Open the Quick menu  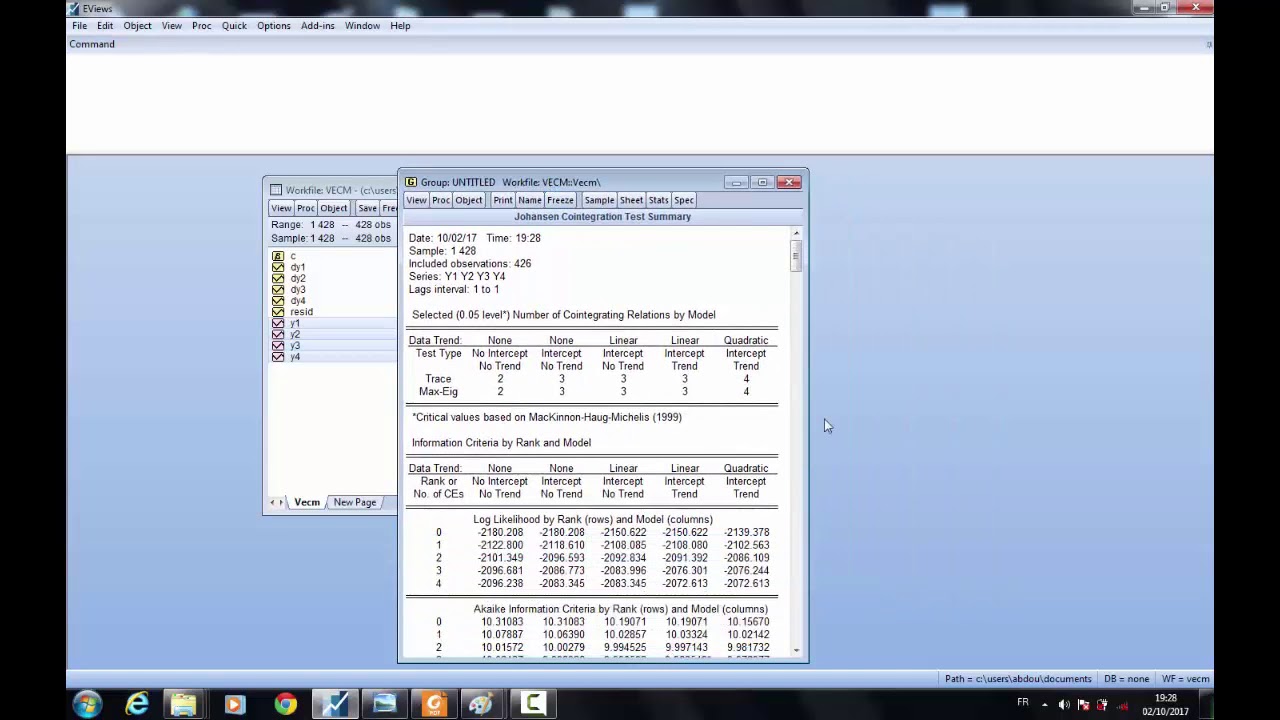tap(234, 26)
